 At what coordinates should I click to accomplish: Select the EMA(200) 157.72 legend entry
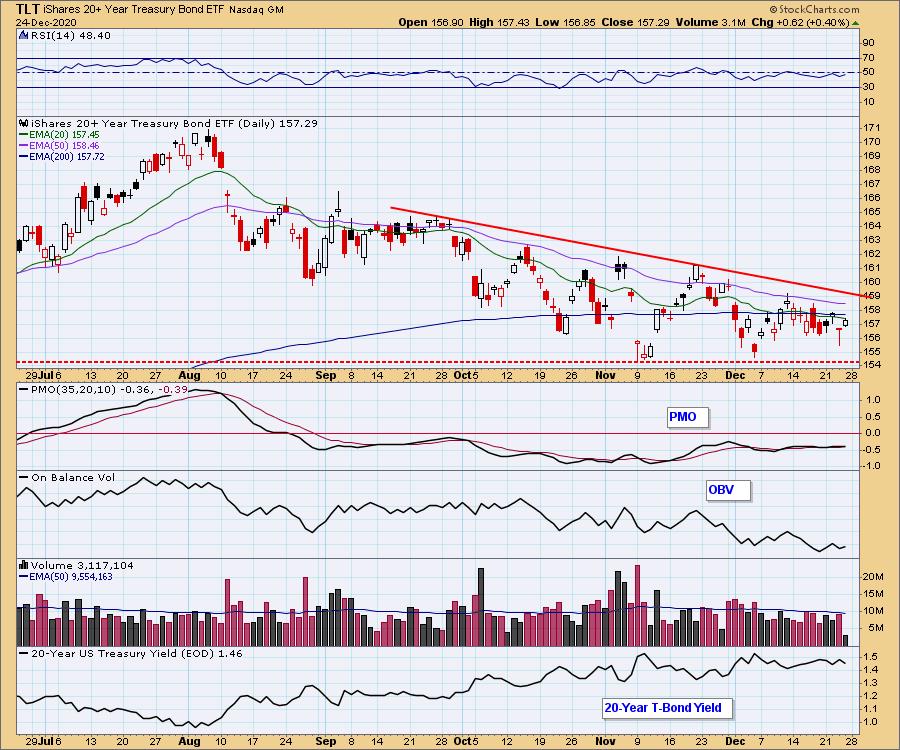(x=62, y=157)
